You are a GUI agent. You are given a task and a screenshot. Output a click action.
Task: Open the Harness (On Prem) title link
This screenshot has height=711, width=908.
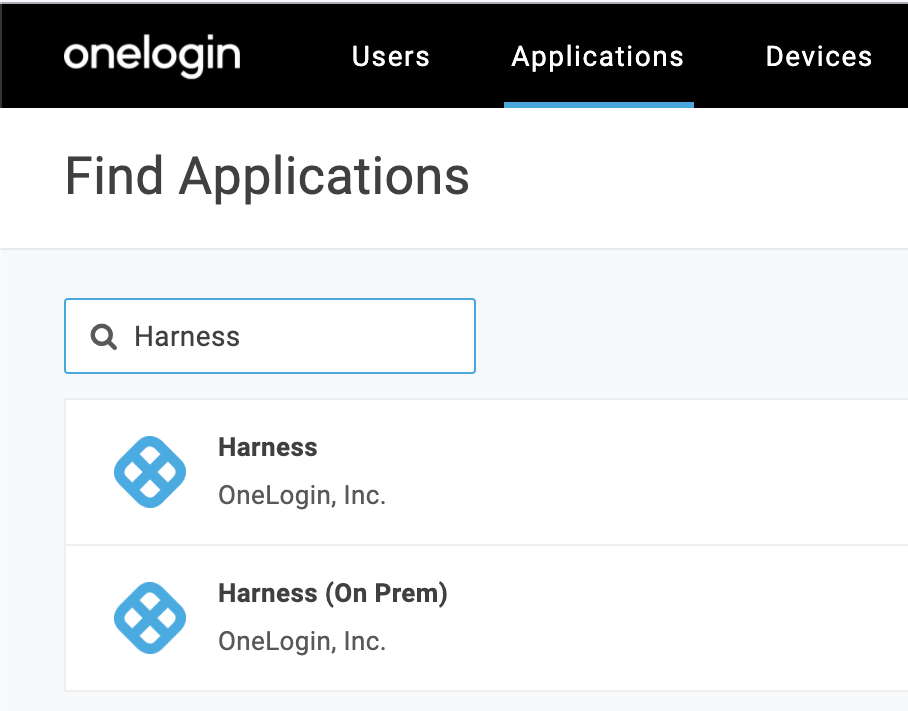pos(333,593)
